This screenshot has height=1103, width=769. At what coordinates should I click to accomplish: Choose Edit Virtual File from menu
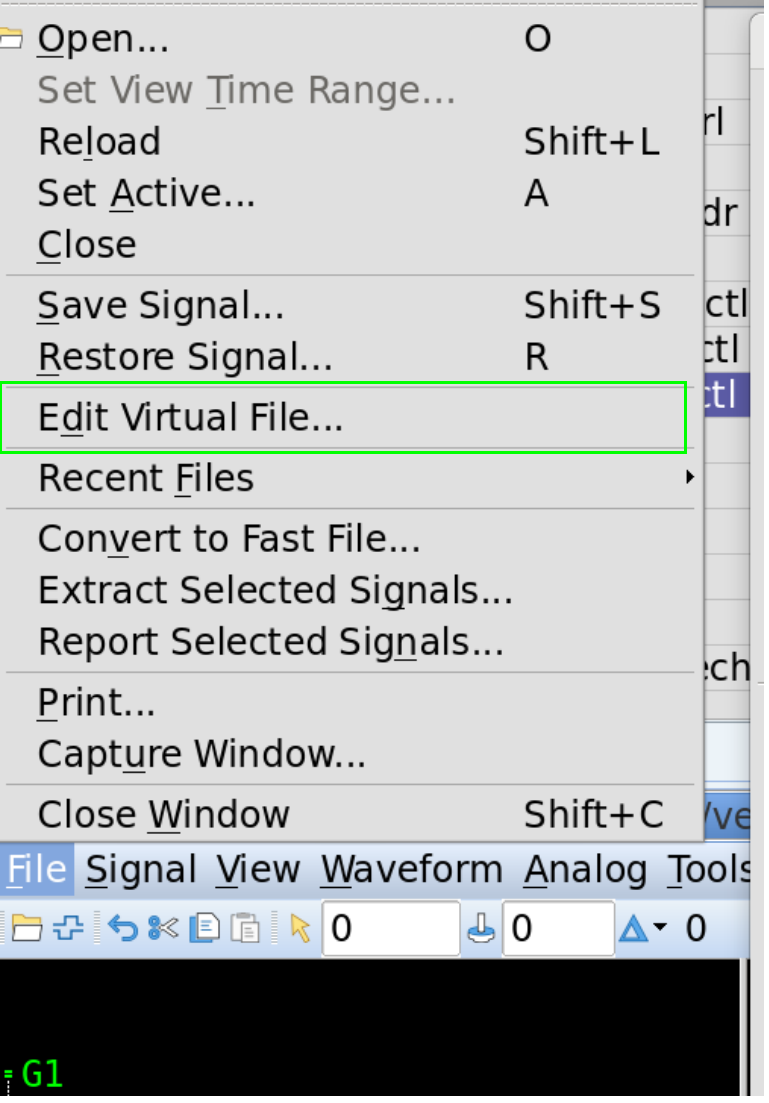point(190,418)
